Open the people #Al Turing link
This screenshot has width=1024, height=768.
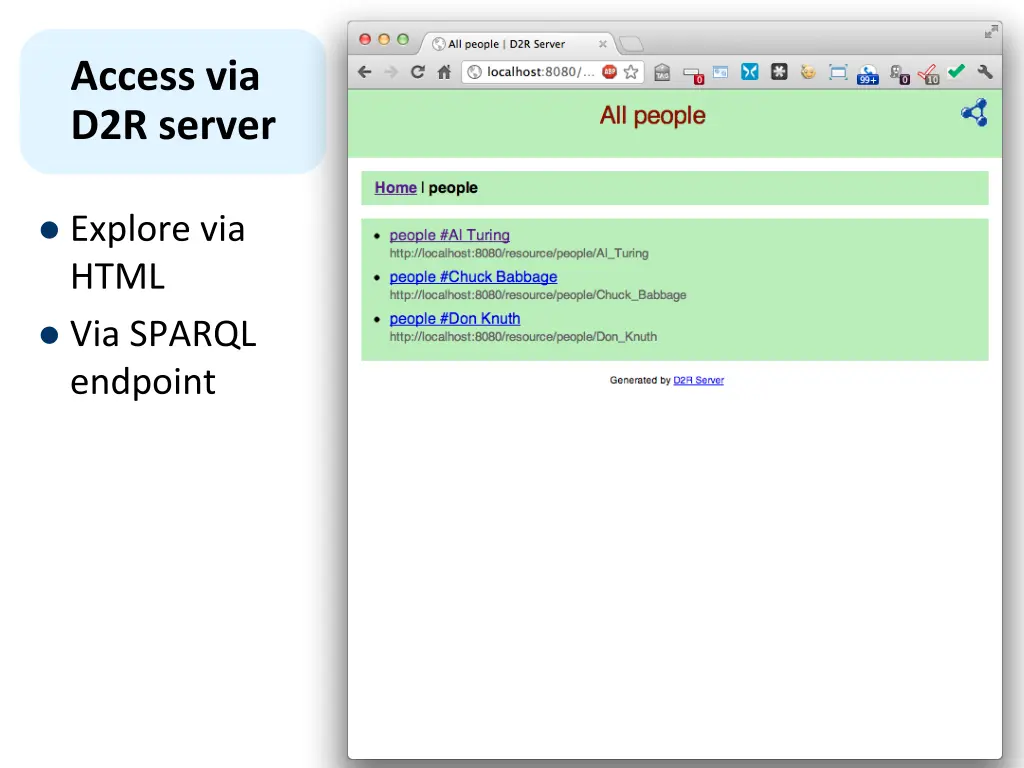[x=449, y=235]
